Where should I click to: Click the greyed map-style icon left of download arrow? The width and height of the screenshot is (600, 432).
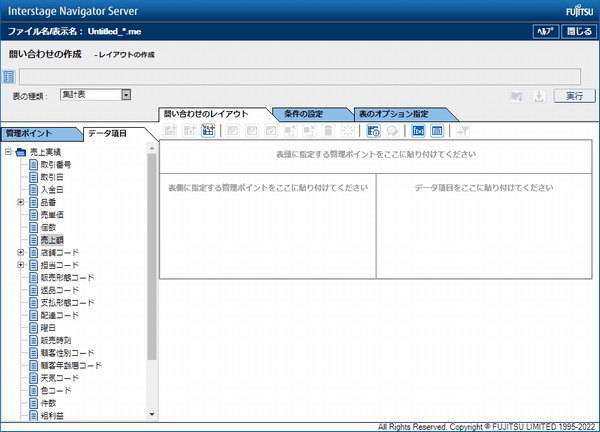(x=517, y=96)
